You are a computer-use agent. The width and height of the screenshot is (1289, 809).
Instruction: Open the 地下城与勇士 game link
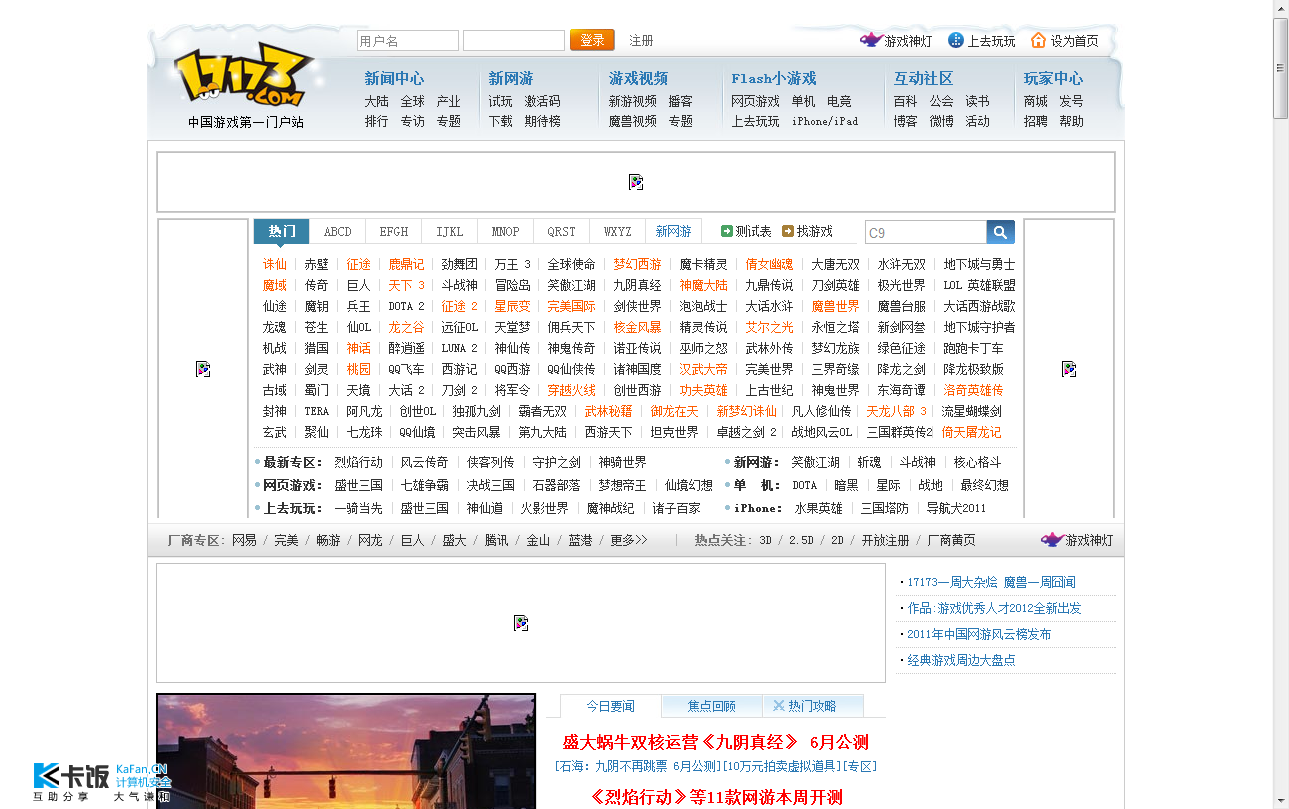click(x=979, y=264)
